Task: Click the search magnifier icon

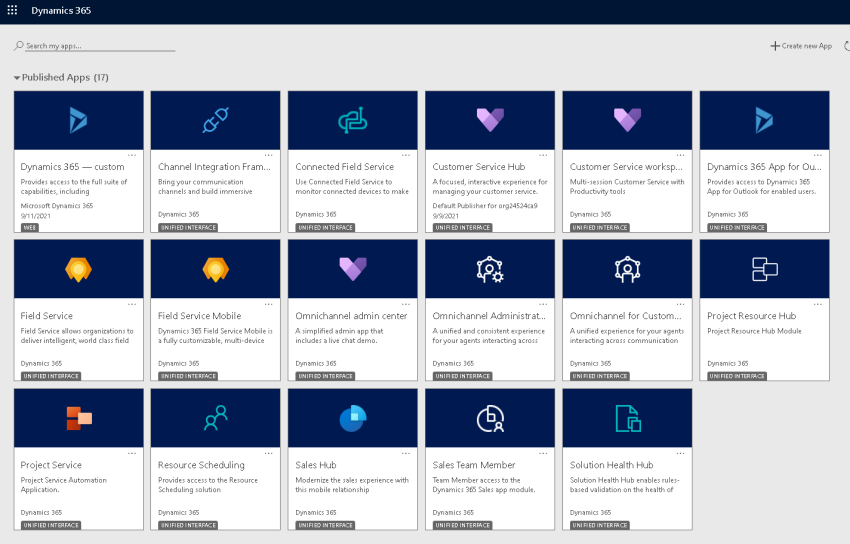Action: [x=18, y=46]
